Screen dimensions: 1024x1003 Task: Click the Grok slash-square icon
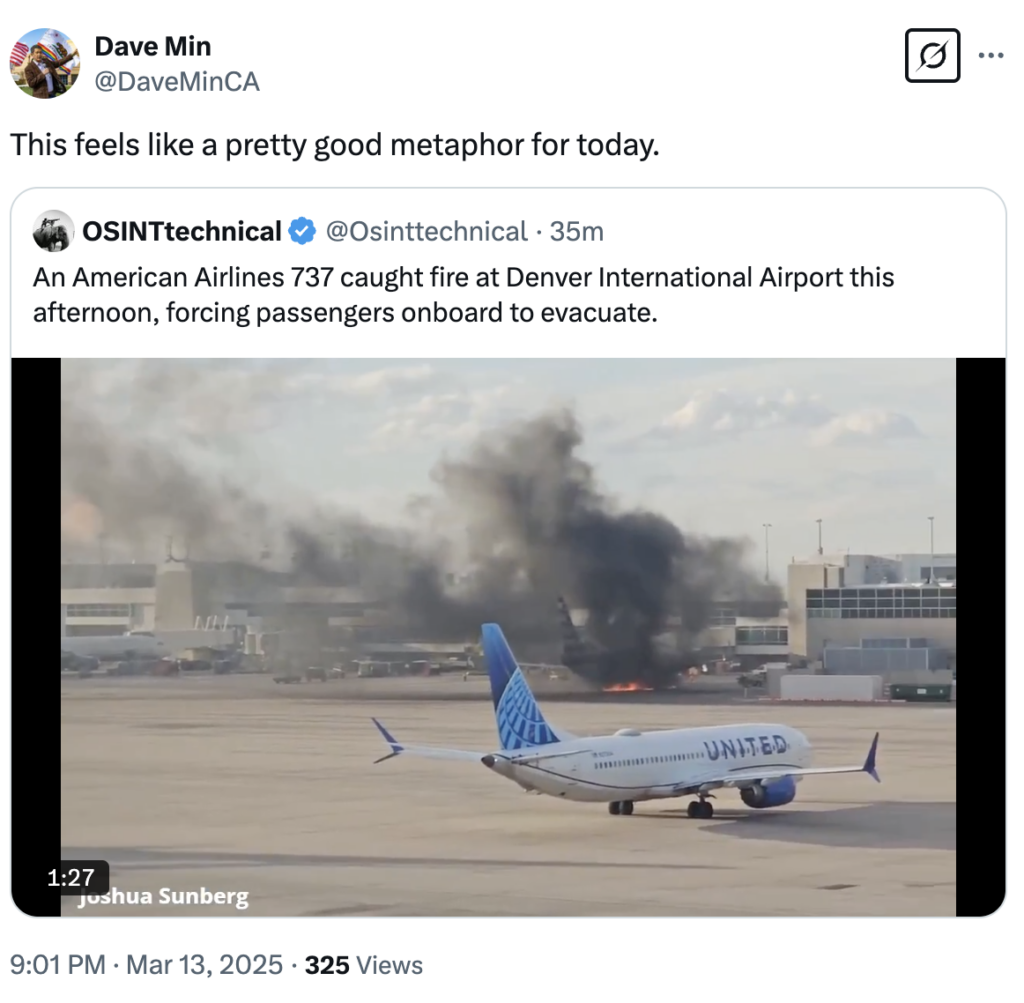click(932, 55)
